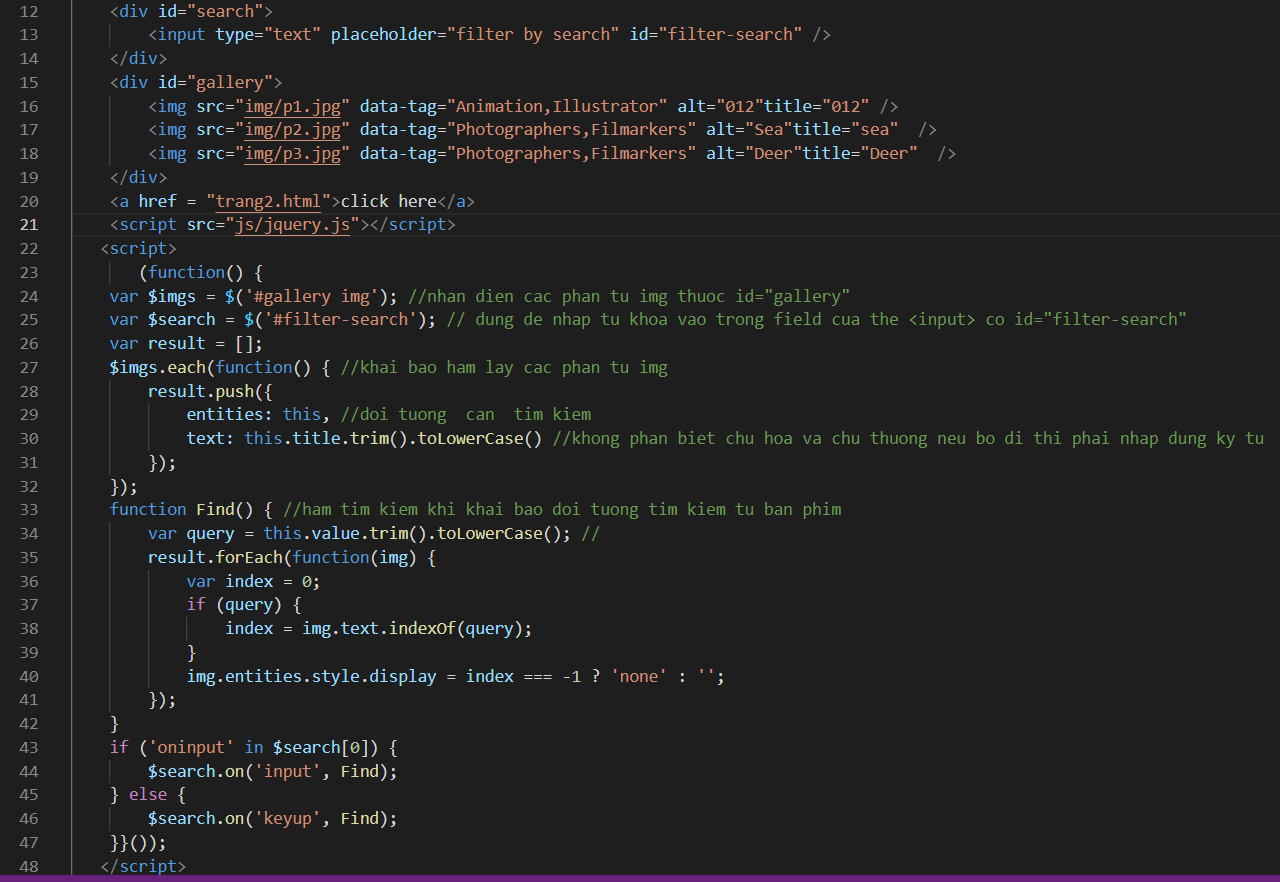Select line number 40 in the gutter

coord(29,676)
